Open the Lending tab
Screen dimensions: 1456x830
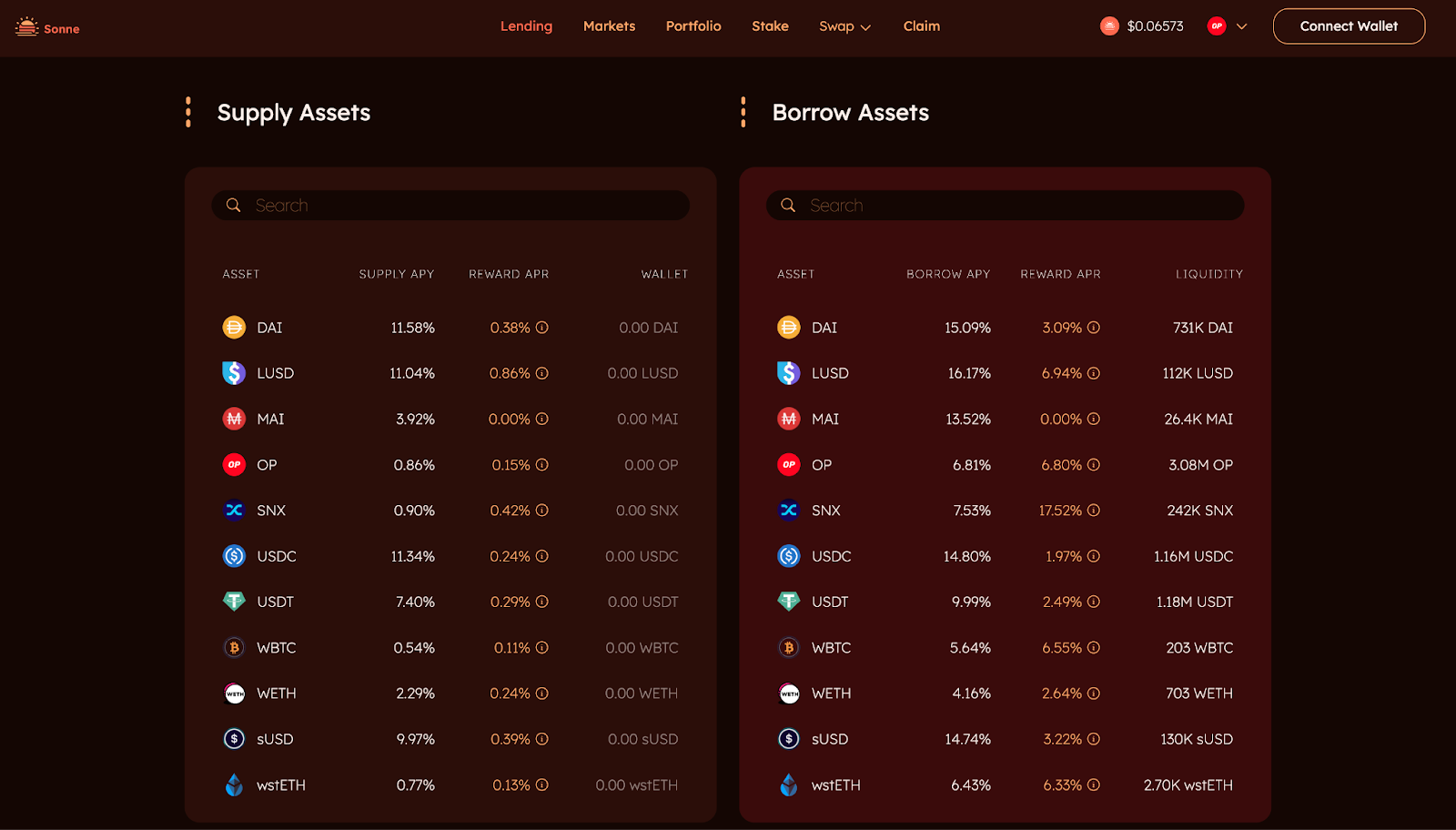(526, 26)
